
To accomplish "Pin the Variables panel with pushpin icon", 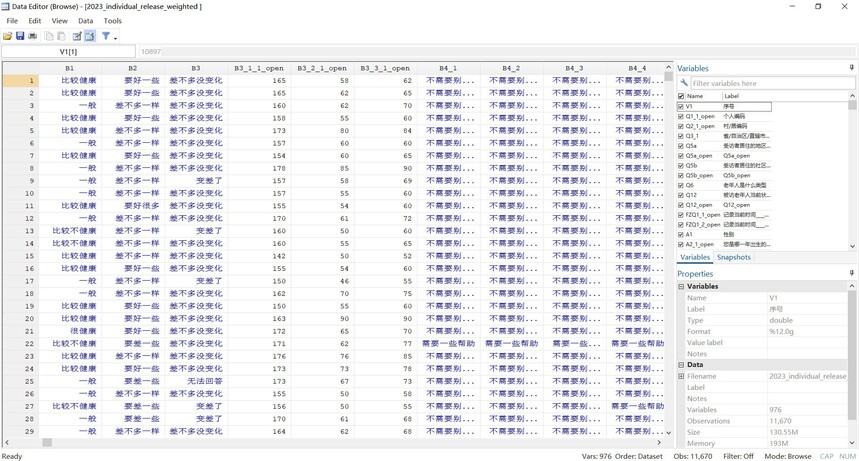I will (851, 68).
